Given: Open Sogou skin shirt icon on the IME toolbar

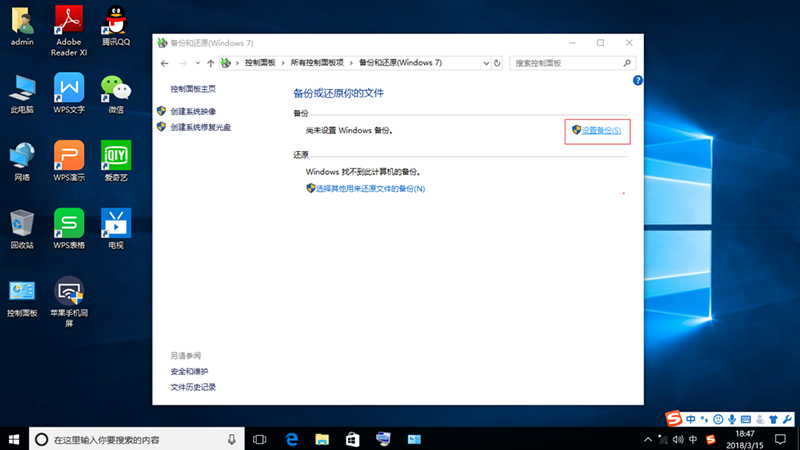Looking at the screenshot, I should [x=773, y=419].
